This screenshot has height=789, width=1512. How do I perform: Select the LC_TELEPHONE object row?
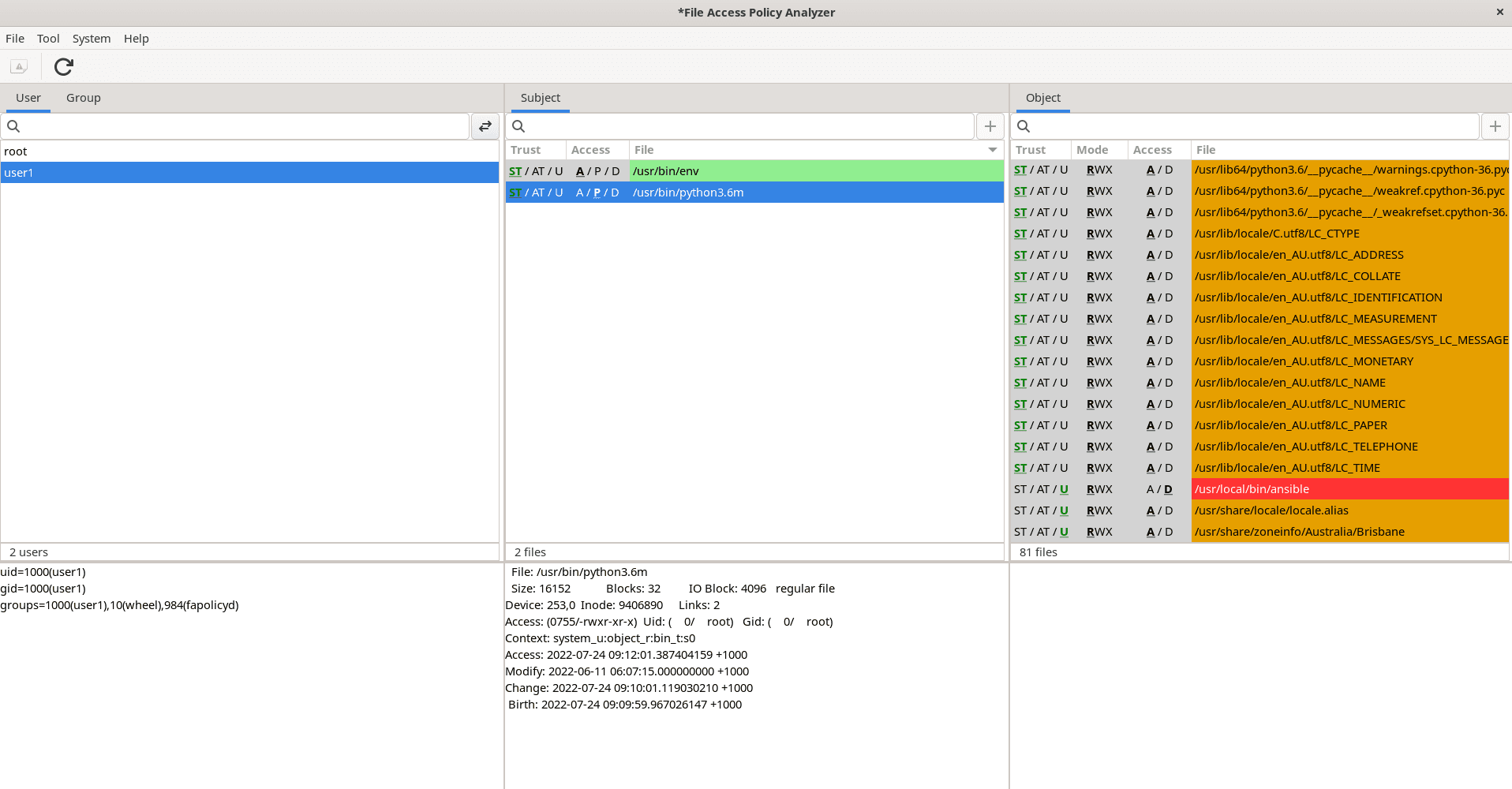pyautogui.click(x=1259, y=447)
